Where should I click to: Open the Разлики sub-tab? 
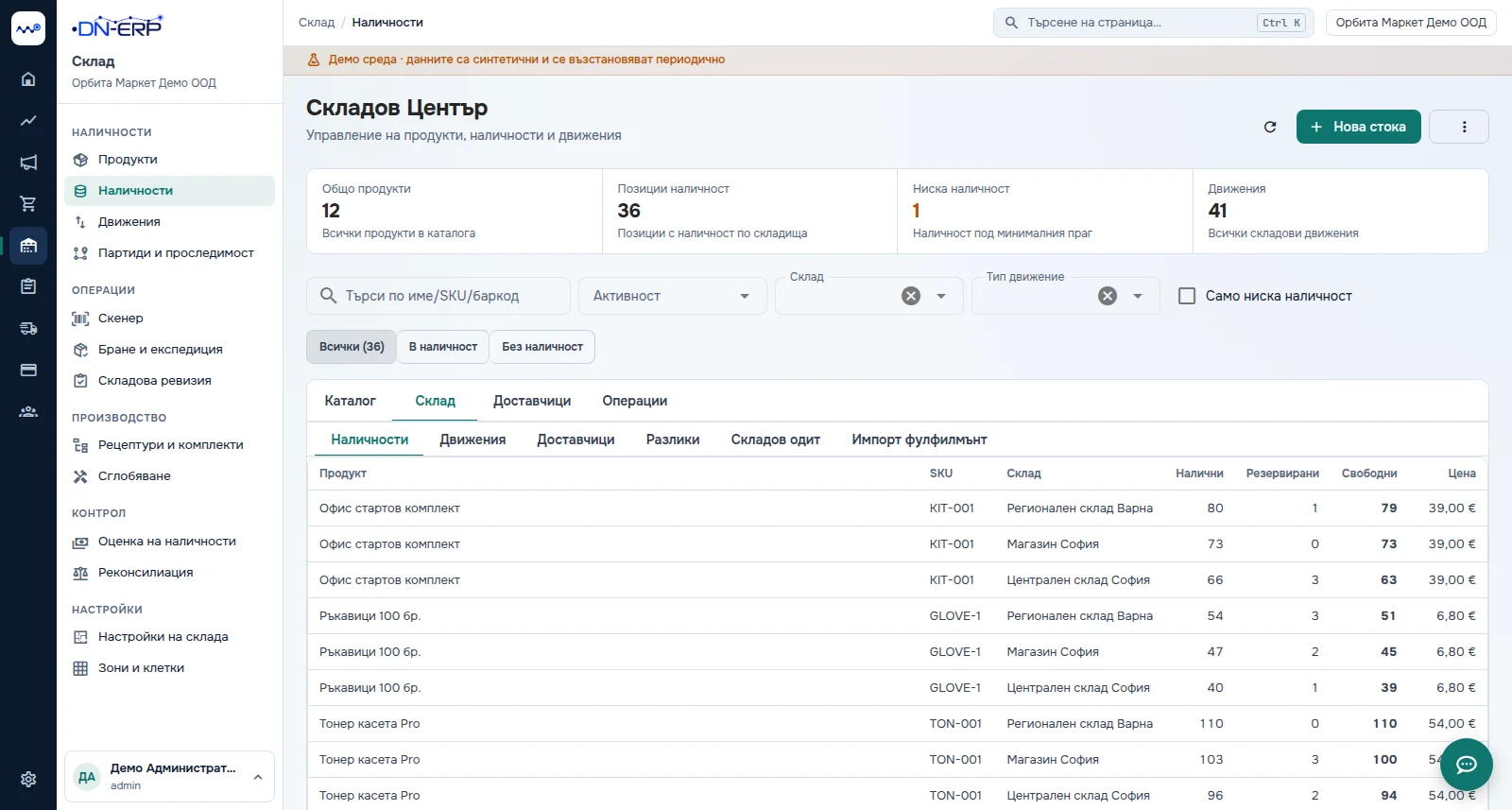(673, 439)
